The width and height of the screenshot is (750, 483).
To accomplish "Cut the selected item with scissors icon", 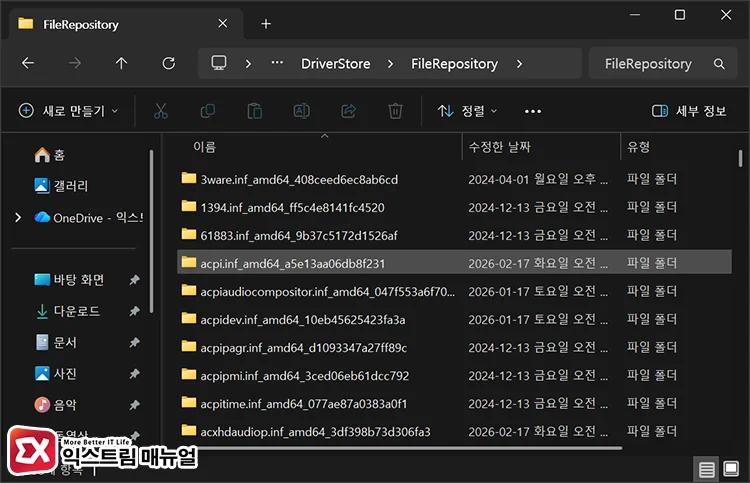I will point(161,111).
